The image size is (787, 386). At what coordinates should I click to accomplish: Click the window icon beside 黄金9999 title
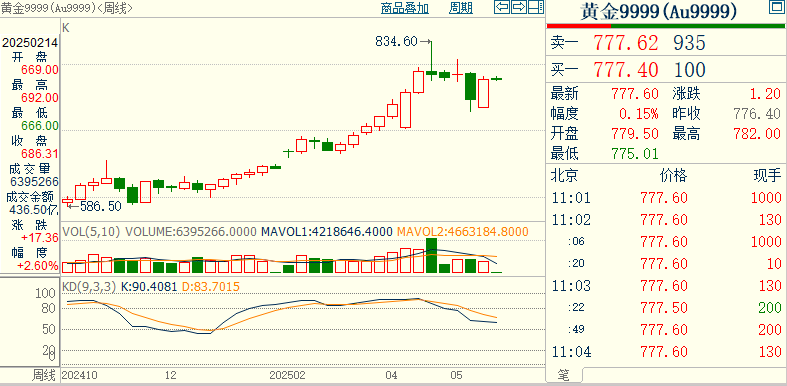[x=776, y=7]
